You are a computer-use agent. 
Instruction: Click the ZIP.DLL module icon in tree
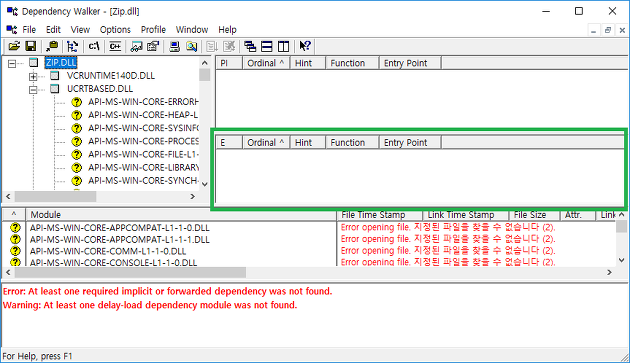coord(34,62)
